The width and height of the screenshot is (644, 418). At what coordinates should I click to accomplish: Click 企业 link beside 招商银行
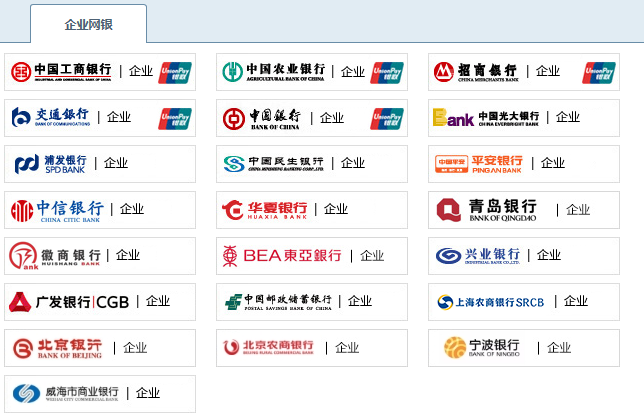pyautogui.click(x=548, y=71)
